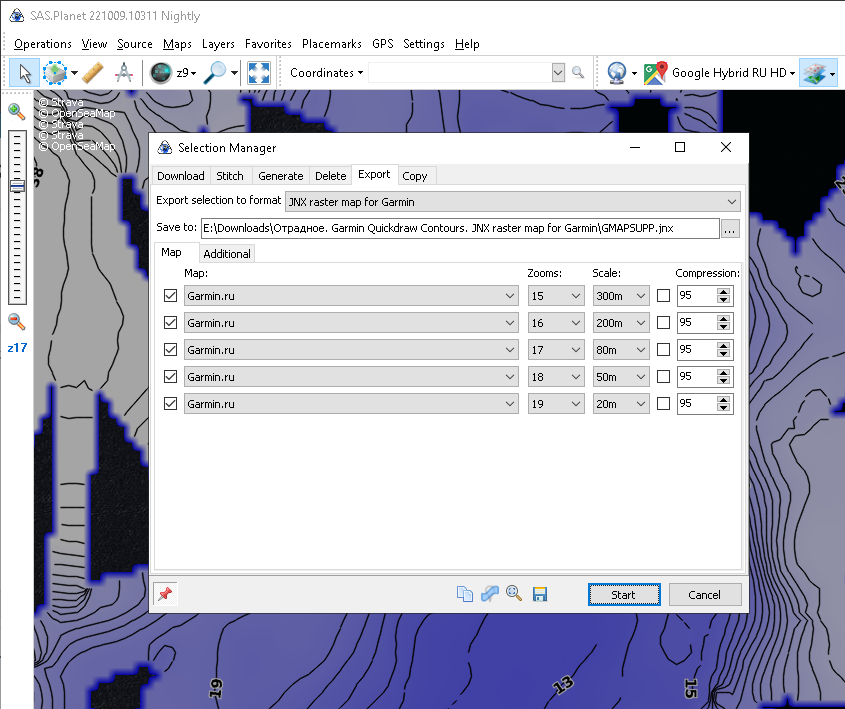Viewport: 845px width, 709px height.
Task: Click the compass circle calculation tool
Action: [x=124, y=73]
